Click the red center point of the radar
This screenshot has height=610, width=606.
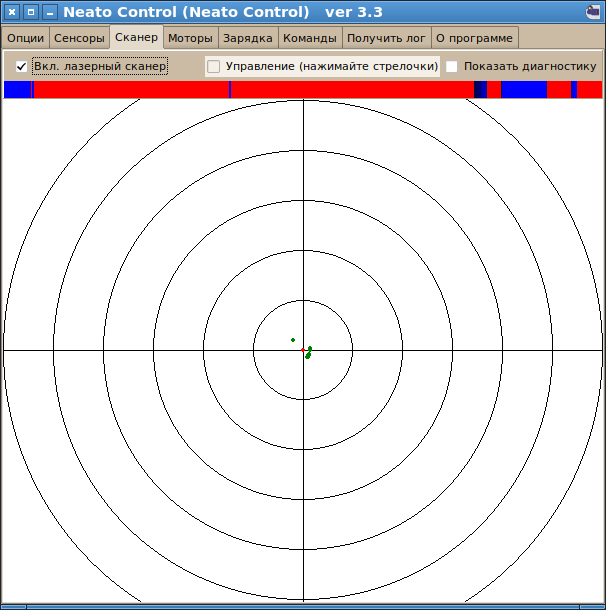pos(303,350)
